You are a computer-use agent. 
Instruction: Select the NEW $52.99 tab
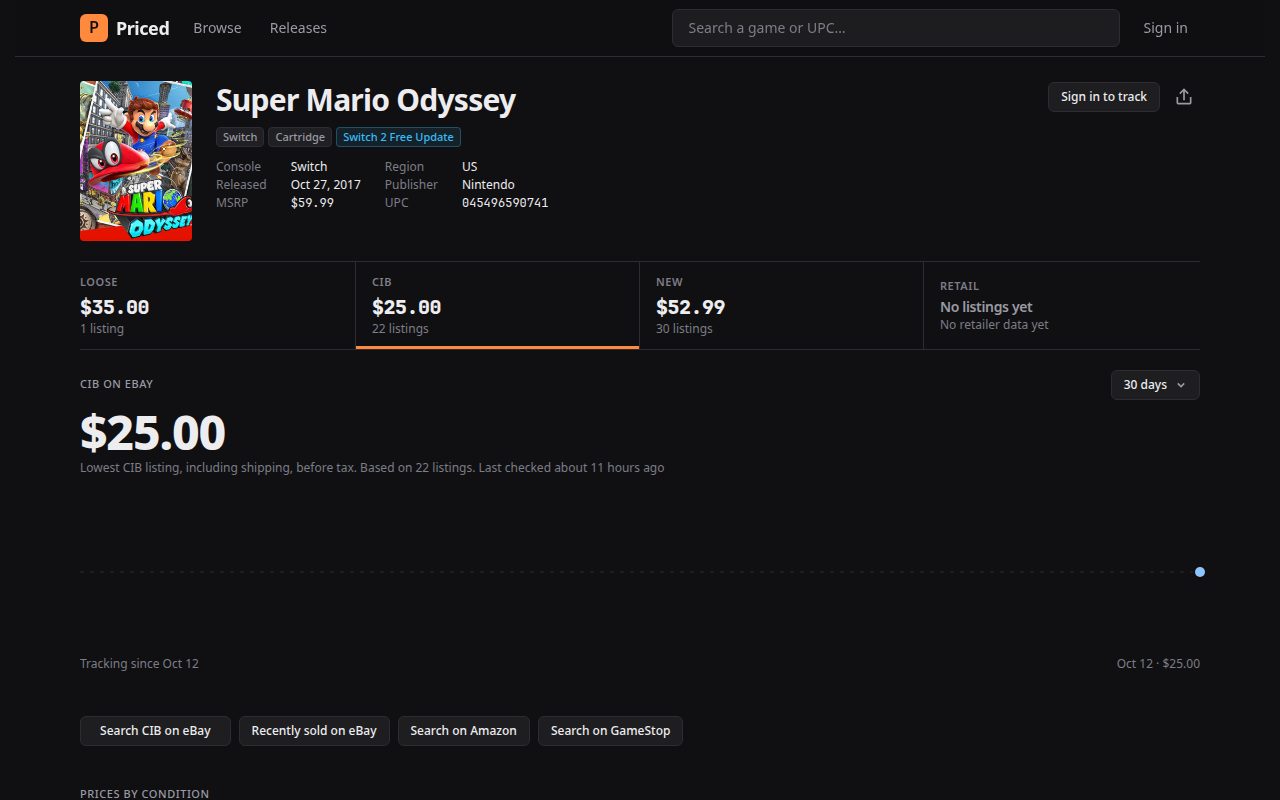coord(781,305)
